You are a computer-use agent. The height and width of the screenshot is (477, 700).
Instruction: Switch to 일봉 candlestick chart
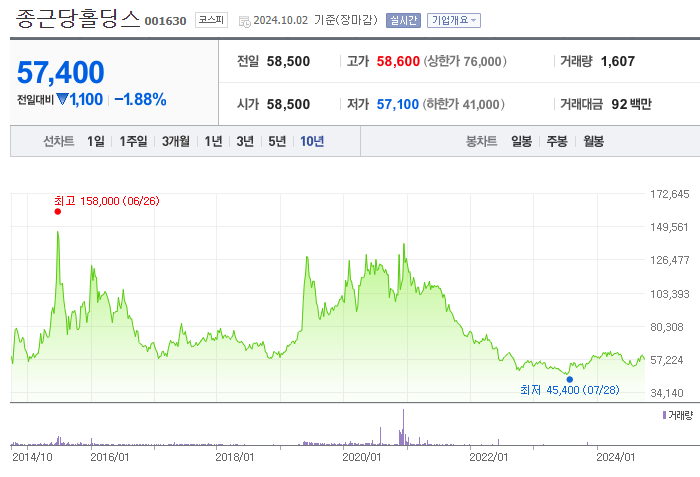[x=521, y=142]
